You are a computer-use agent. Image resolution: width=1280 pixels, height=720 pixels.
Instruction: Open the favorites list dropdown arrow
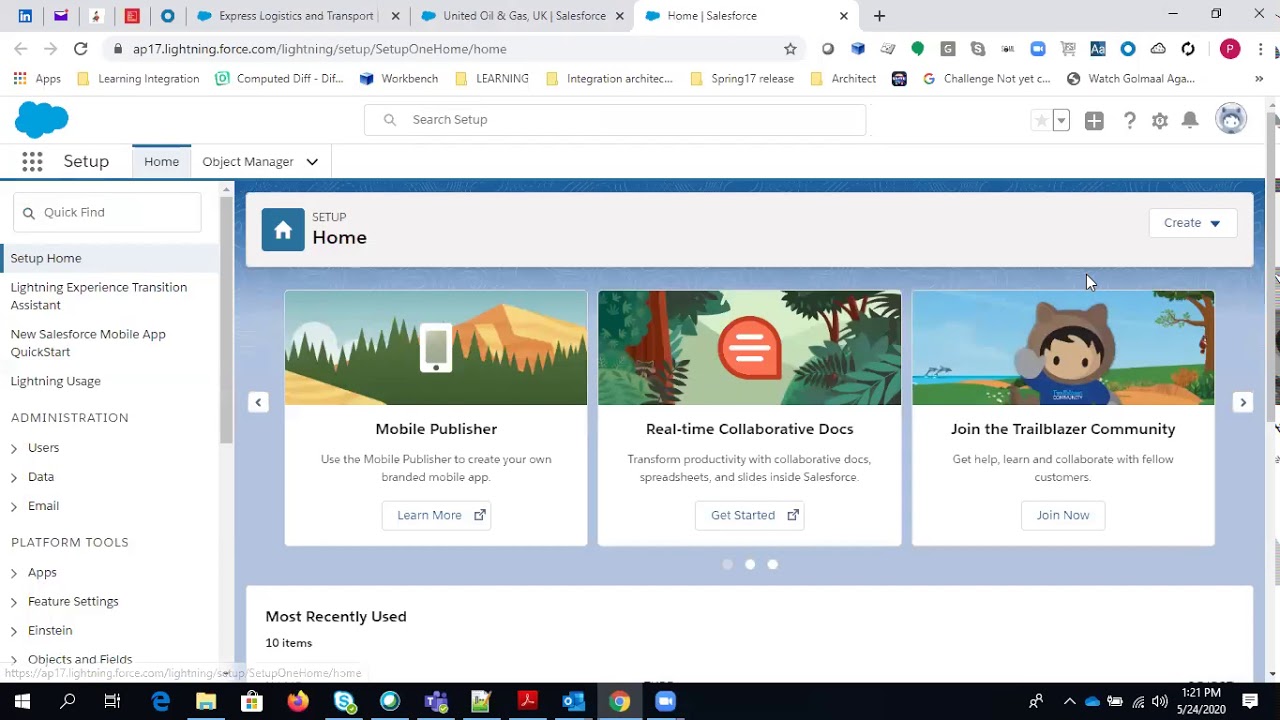(x=1061, y=120)
